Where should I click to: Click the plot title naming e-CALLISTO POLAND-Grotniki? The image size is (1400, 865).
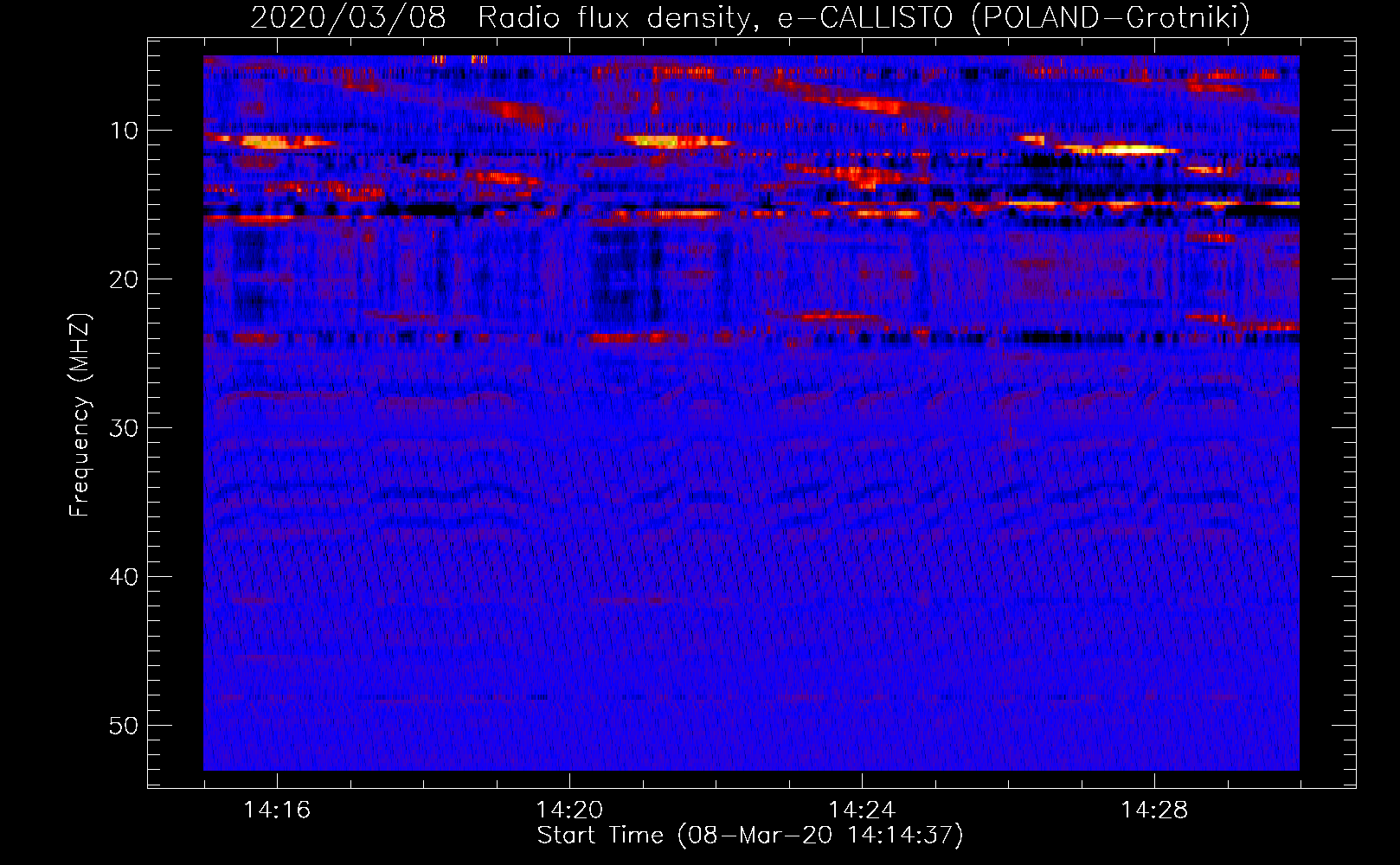pyautogui.click(x=750, y=17)
